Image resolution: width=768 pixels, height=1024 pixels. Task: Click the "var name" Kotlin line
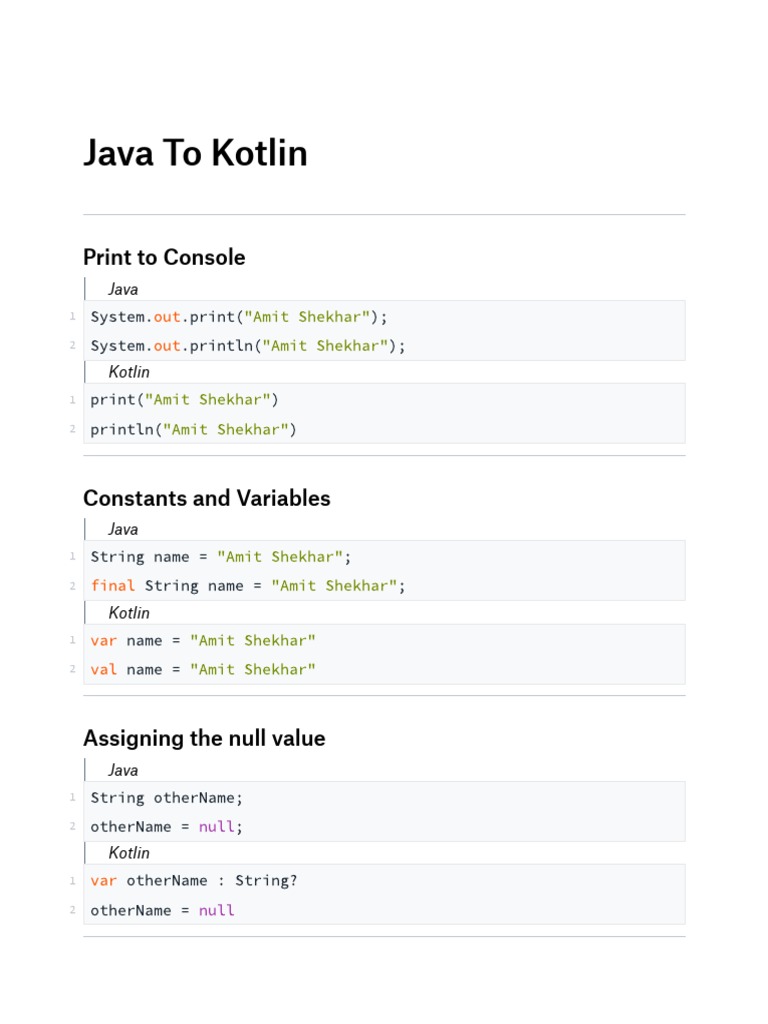202,640
